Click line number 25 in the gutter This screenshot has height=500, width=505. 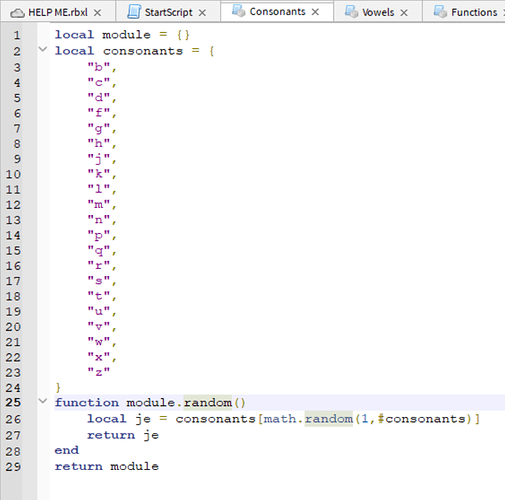13,402
